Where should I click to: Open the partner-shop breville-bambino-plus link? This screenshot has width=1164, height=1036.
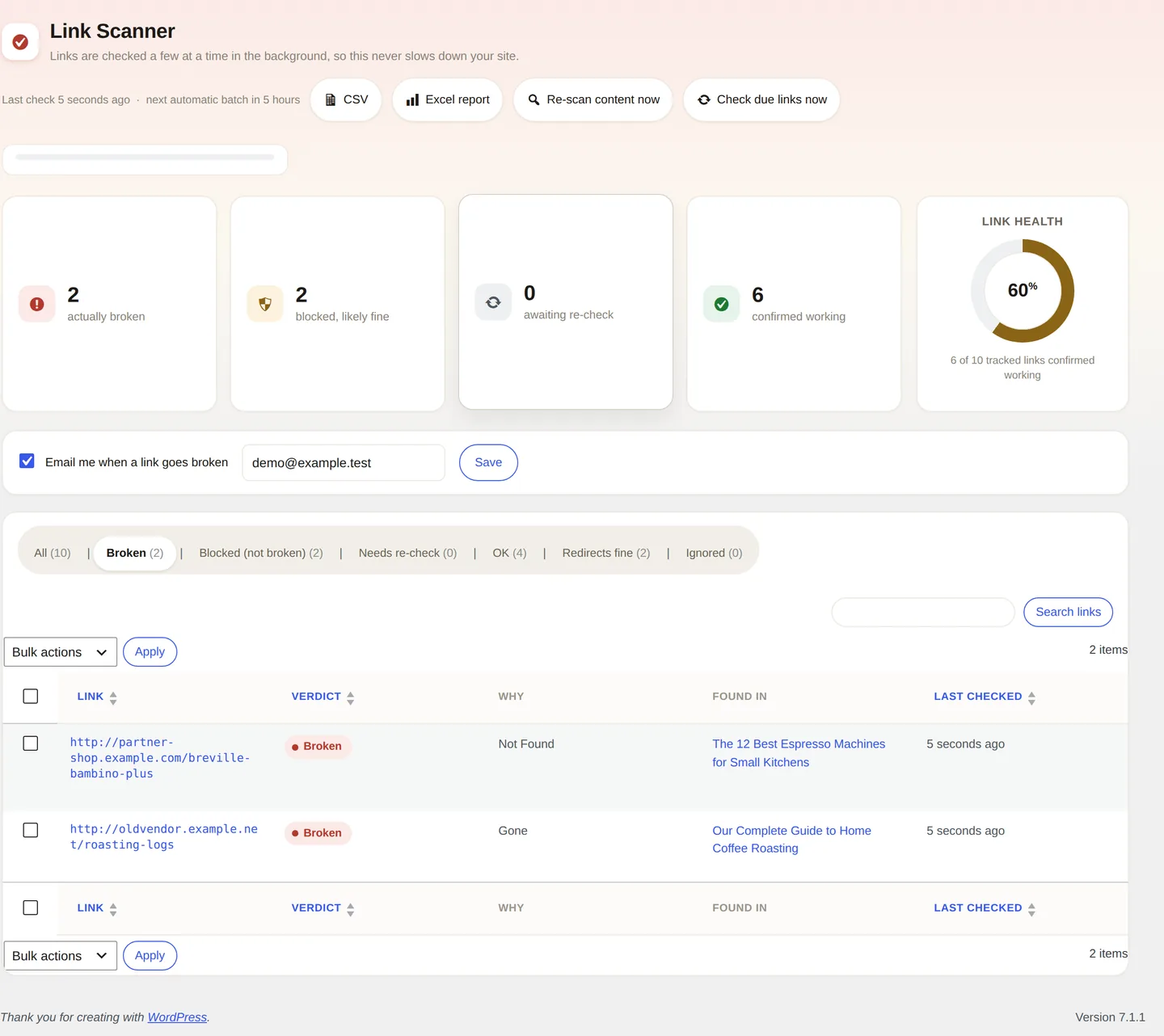tap(160, 758)
